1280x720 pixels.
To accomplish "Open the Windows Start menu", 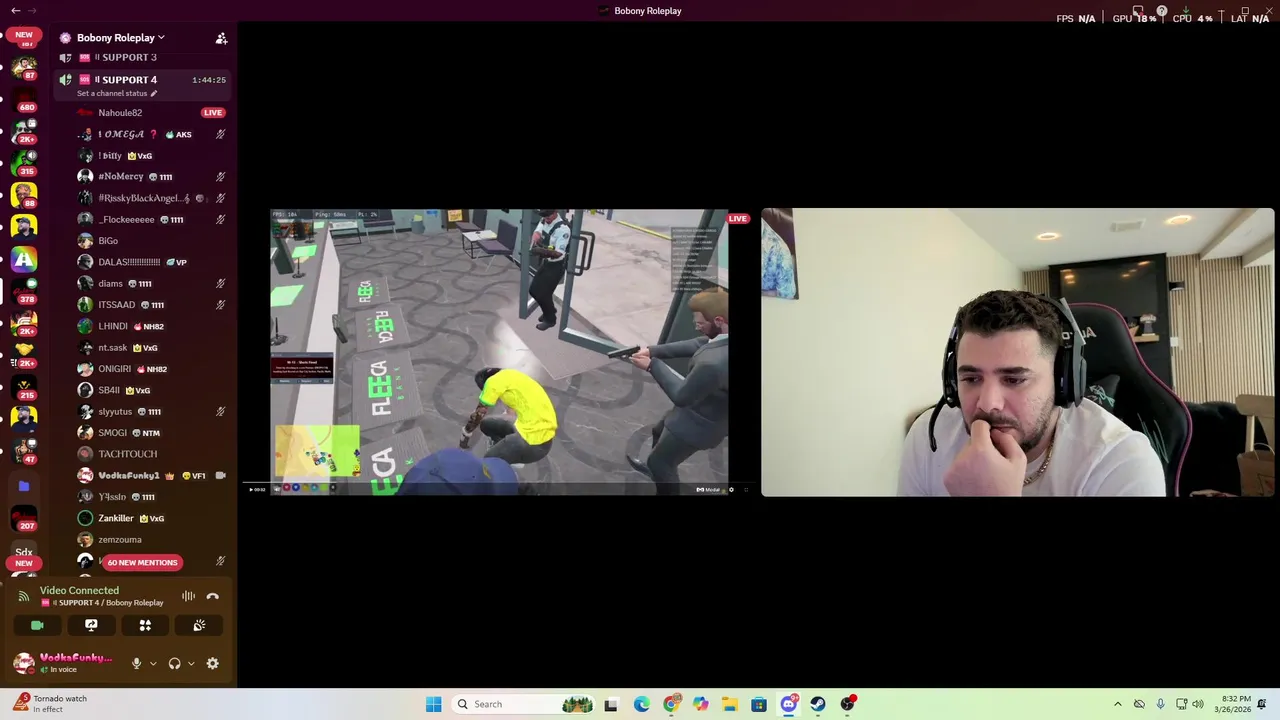I will 433,704.
